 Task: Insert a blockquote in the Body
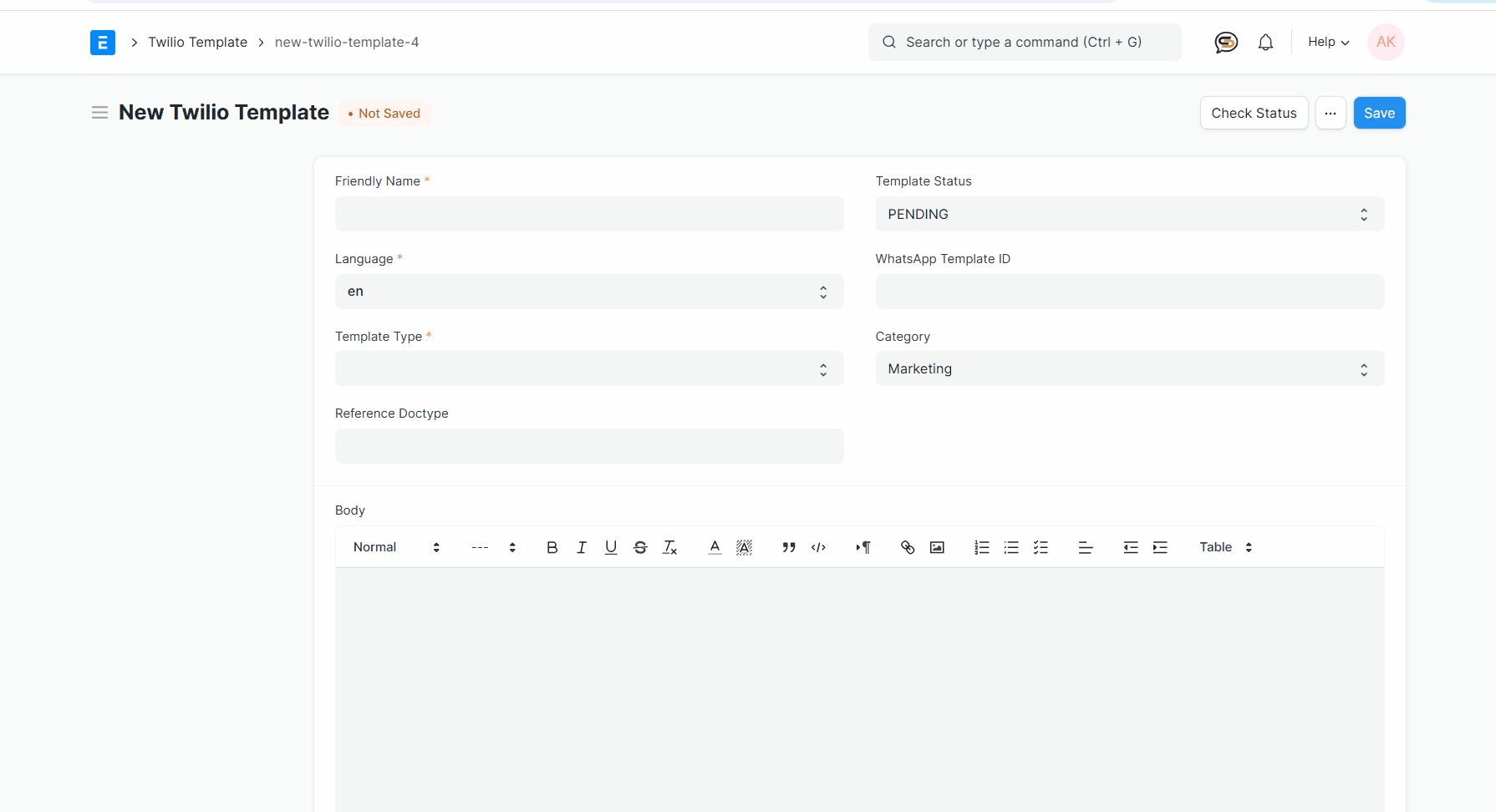click(788, 547)
